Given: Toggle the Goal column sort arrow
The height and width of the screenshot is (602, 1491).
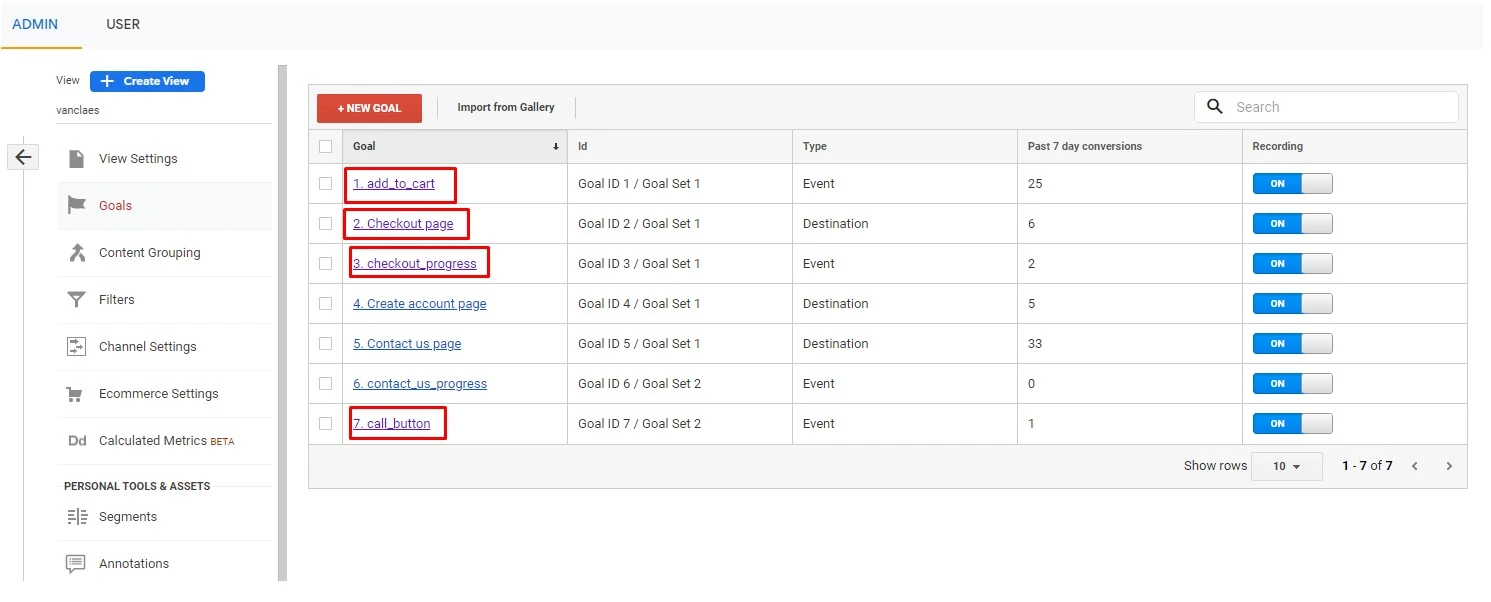Looking at the screenshot, I should coord(556,146).
